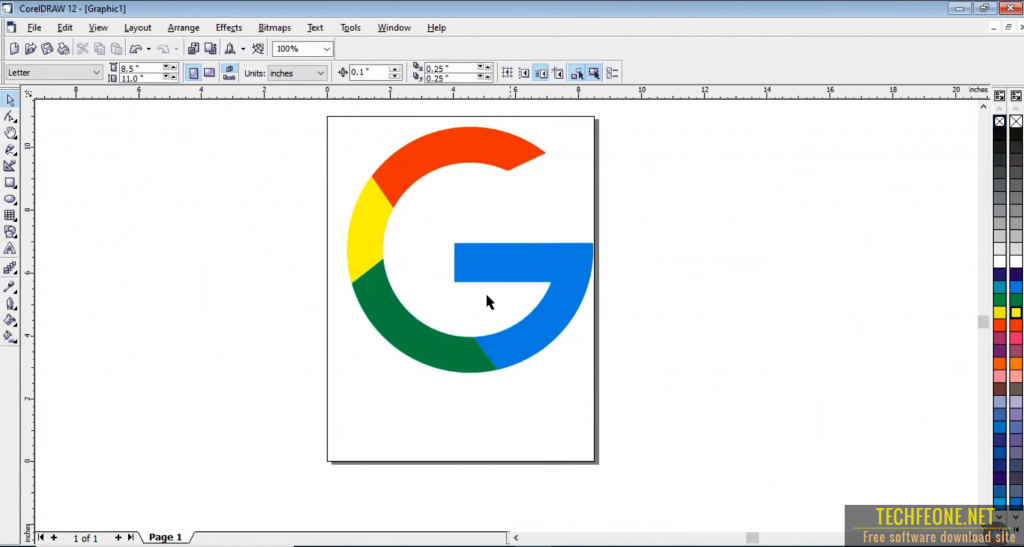Toggle Snap to Grid
Image resolution: width=1024 pixels, height=547 pixels.
tap(507, 73)
